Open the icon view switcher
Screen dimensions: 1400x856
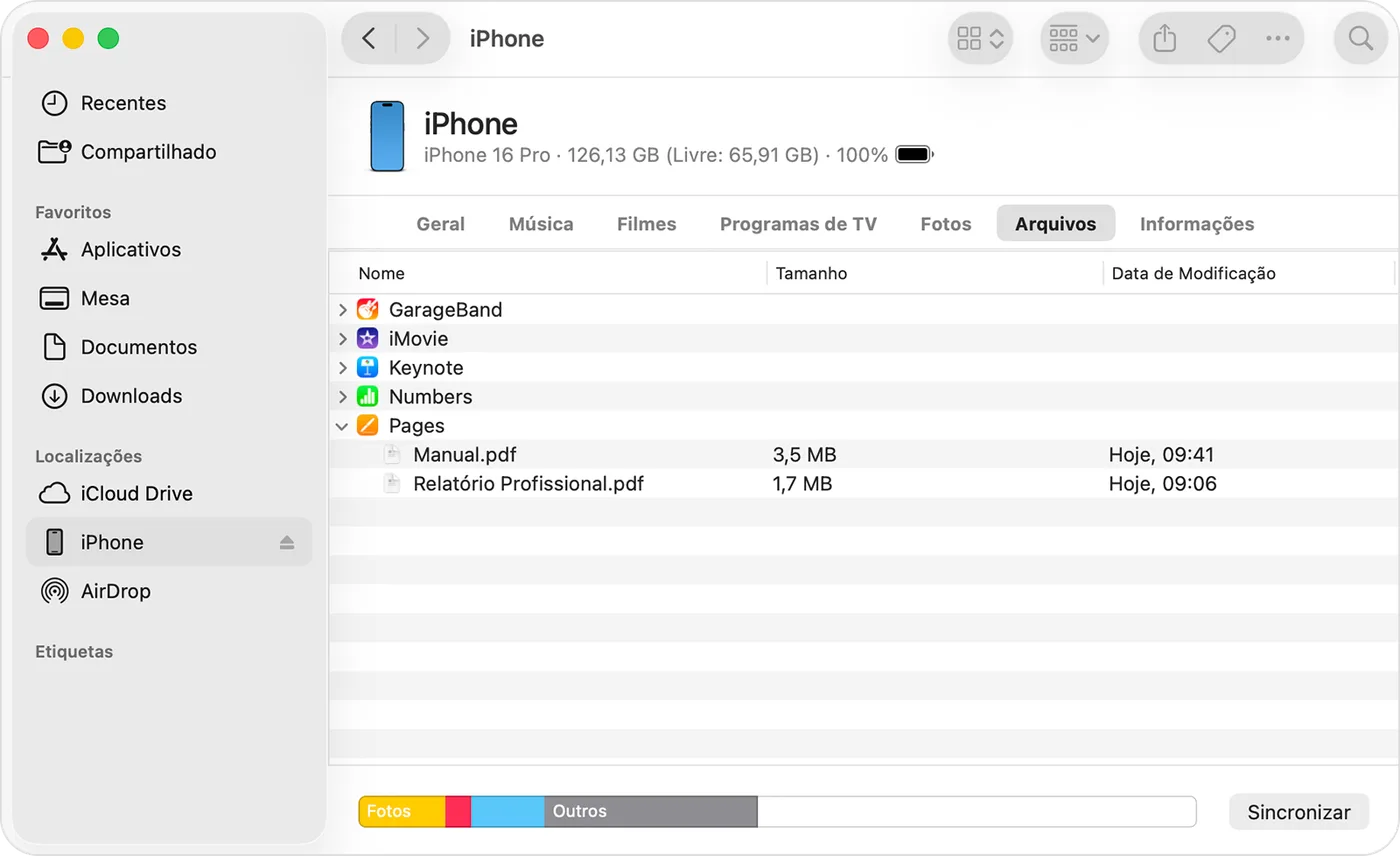[x=980, y=39]
